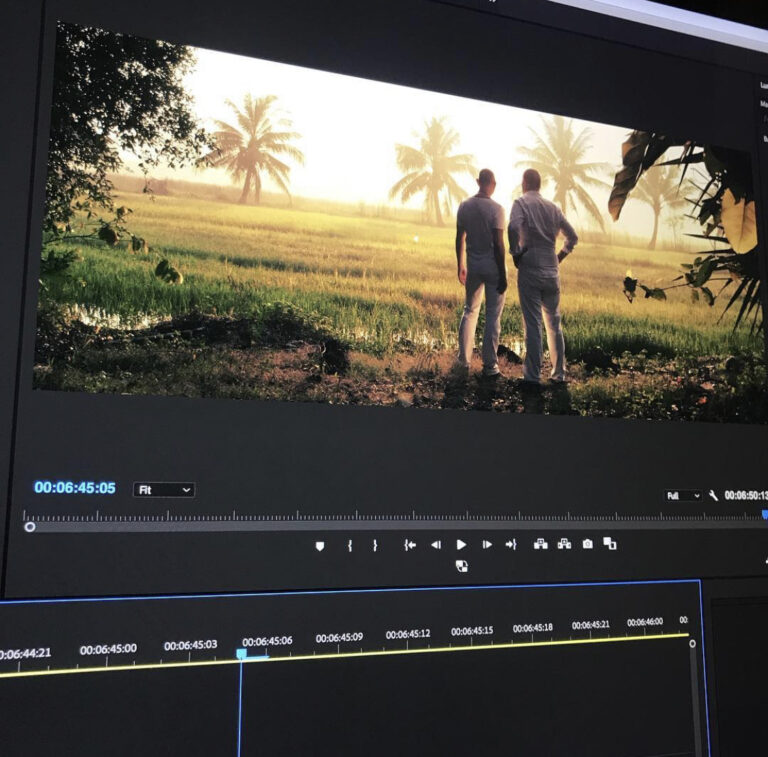
Task: Click the zoom scroll bar's round left handle
Action: point(30,527)
